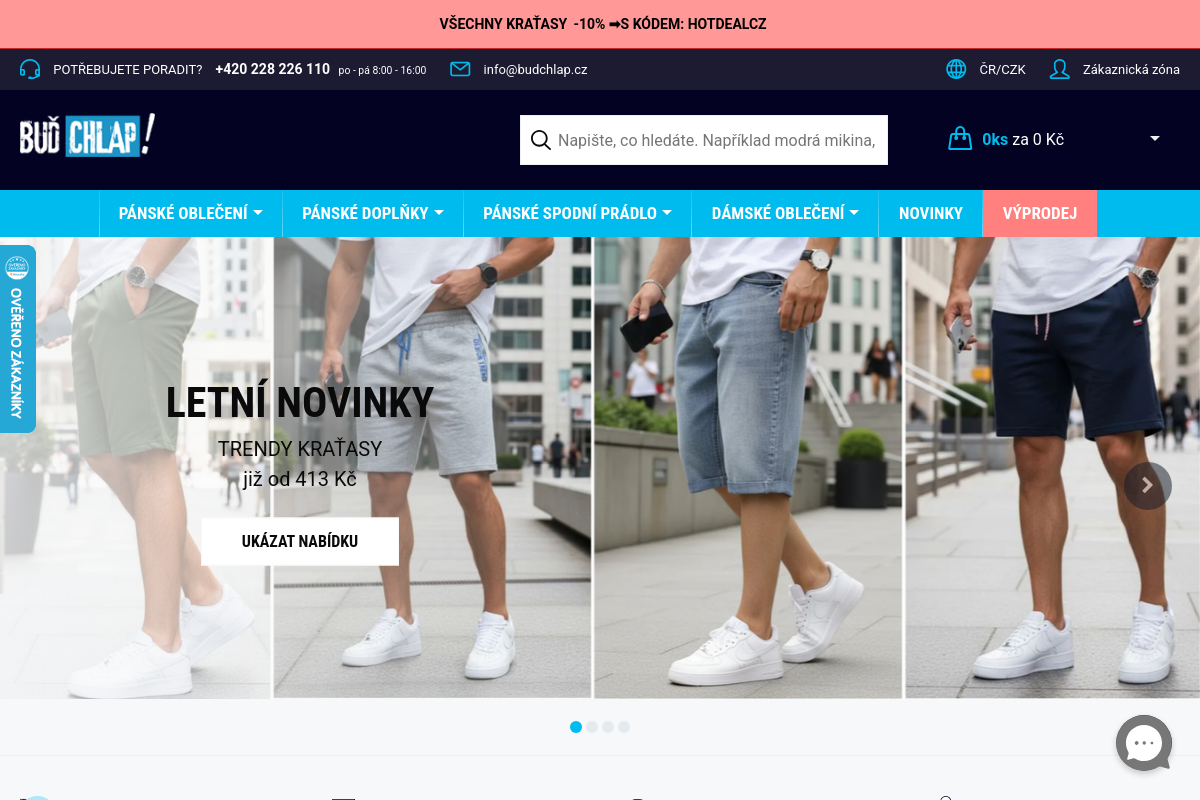Expand the Pánské oblečení menu
The height and width of the screenshot is (800, 1200).
click(x=191, y=213)
